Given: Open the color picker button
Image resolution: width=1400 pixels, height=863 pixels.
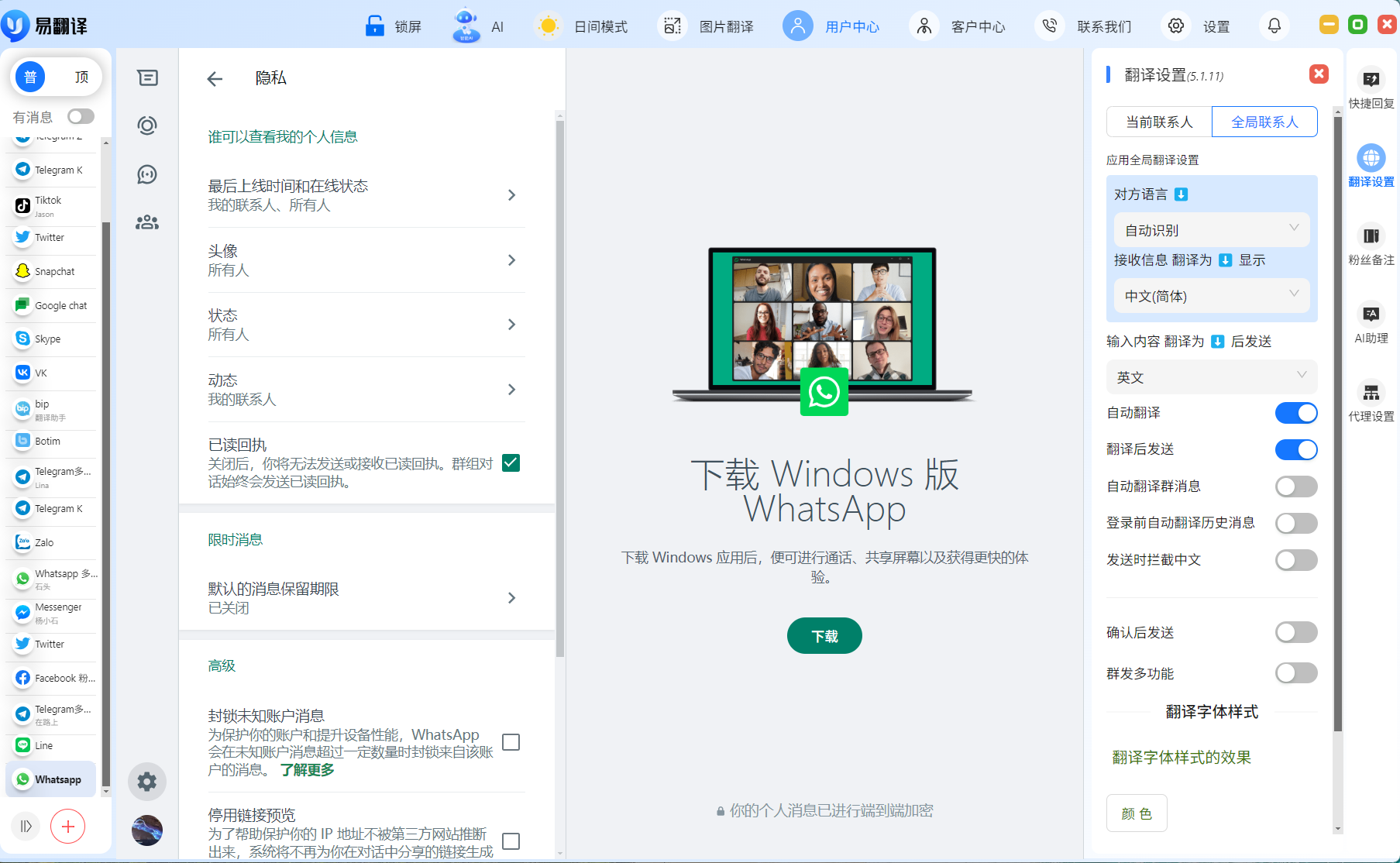Looking at the screenshot, I should [x=1137, y=813].
